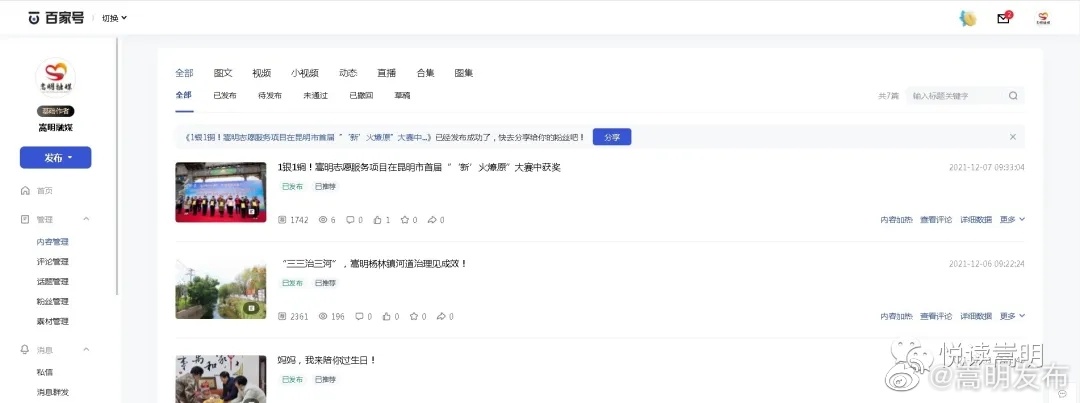
Task: Filter by 已撤回 status
Action: 361,96
